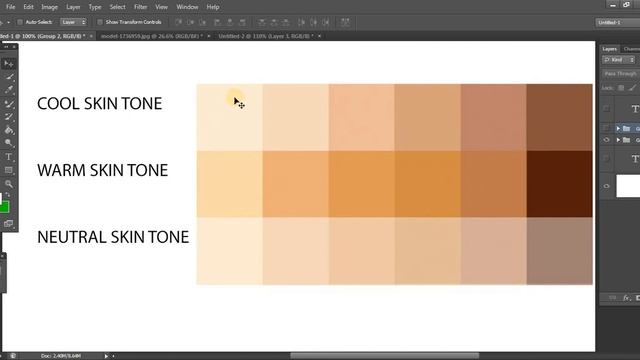Click the screen mode icon below color swatches

[x=8, y=223]
